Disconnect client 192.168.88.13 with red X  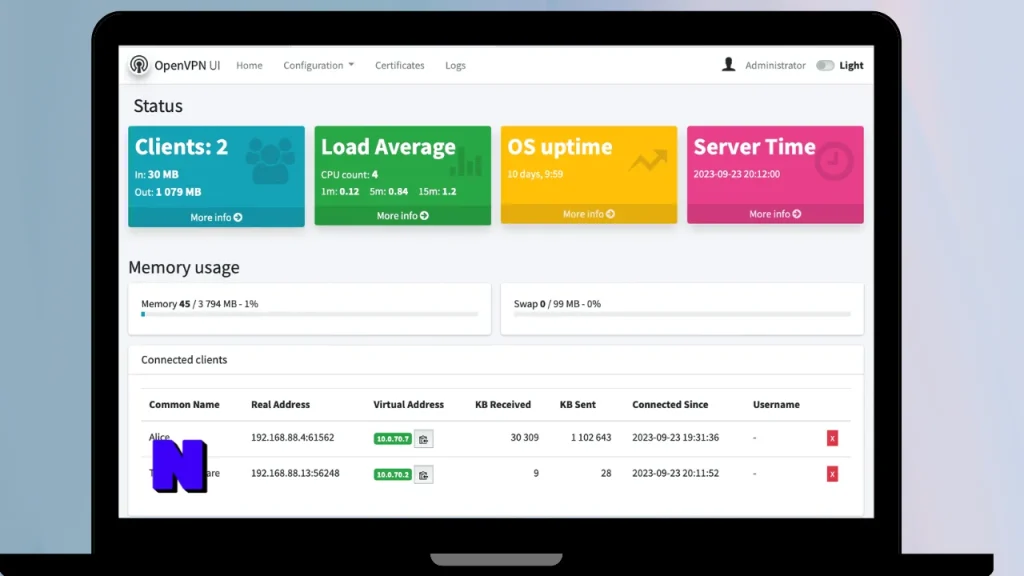click(x=832, y=474)
